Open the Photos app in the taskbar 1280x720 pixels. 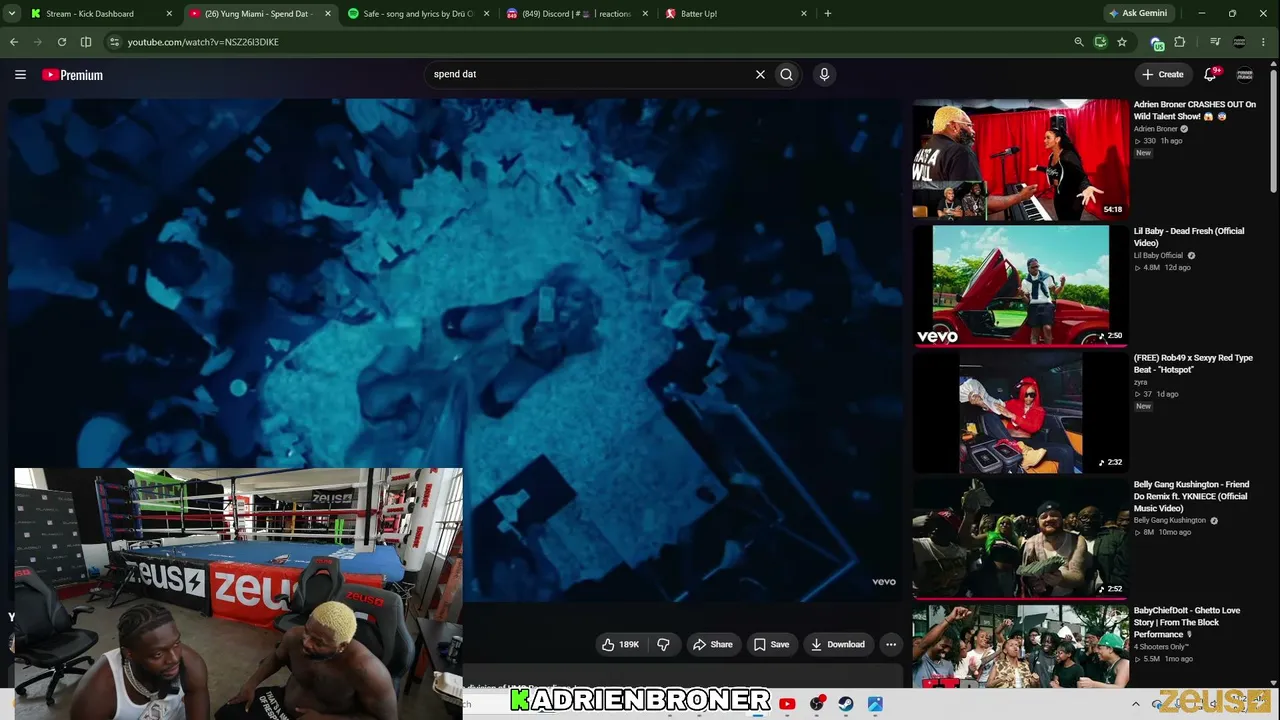coord(875,704)
